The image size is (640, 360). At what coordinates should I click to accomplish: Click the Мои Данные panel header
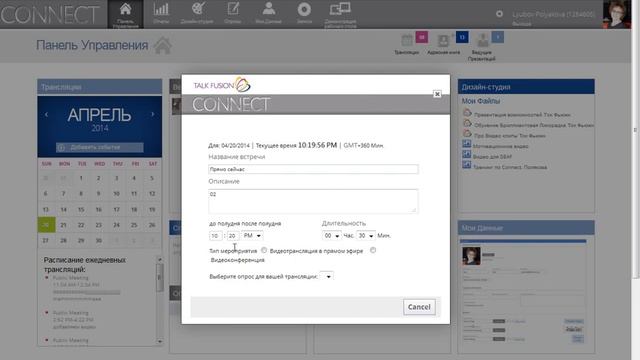point(526,228)
